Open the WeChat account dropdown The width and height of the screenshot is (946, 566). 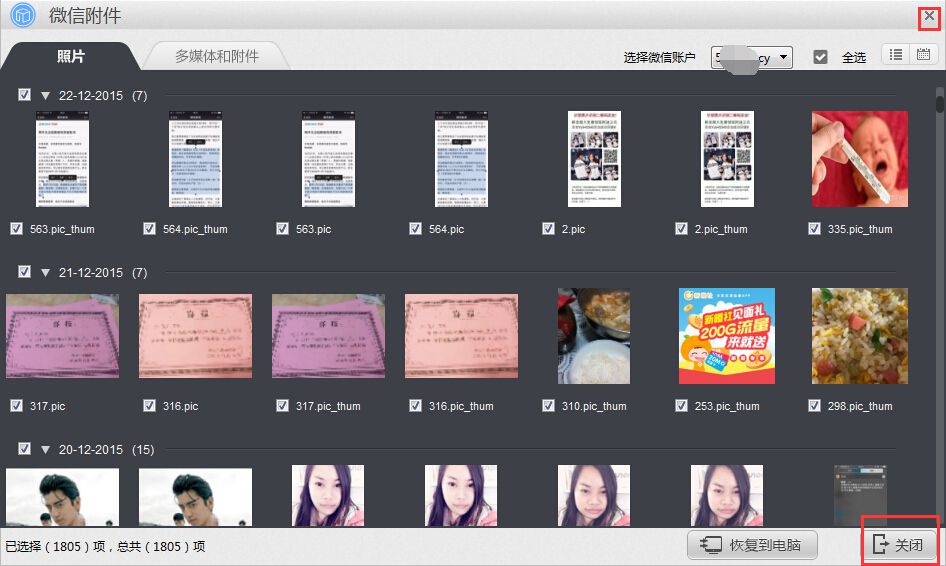(x=752, y=57)
